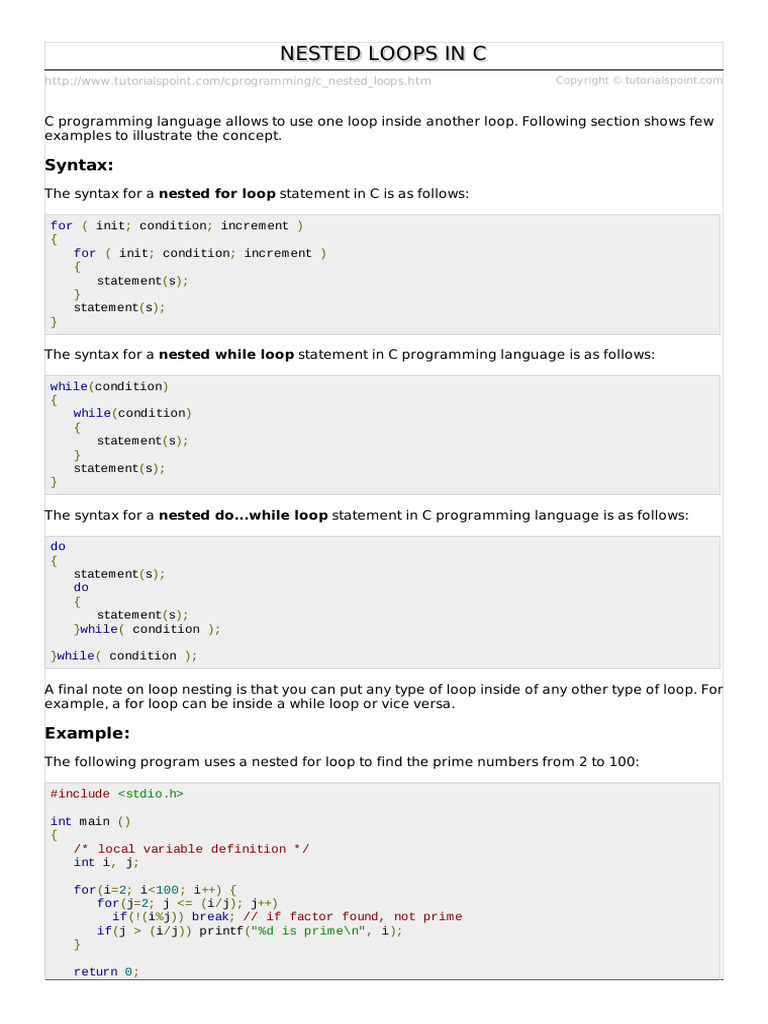Click the outer 'while(condition)' code line

pos(110,386)
